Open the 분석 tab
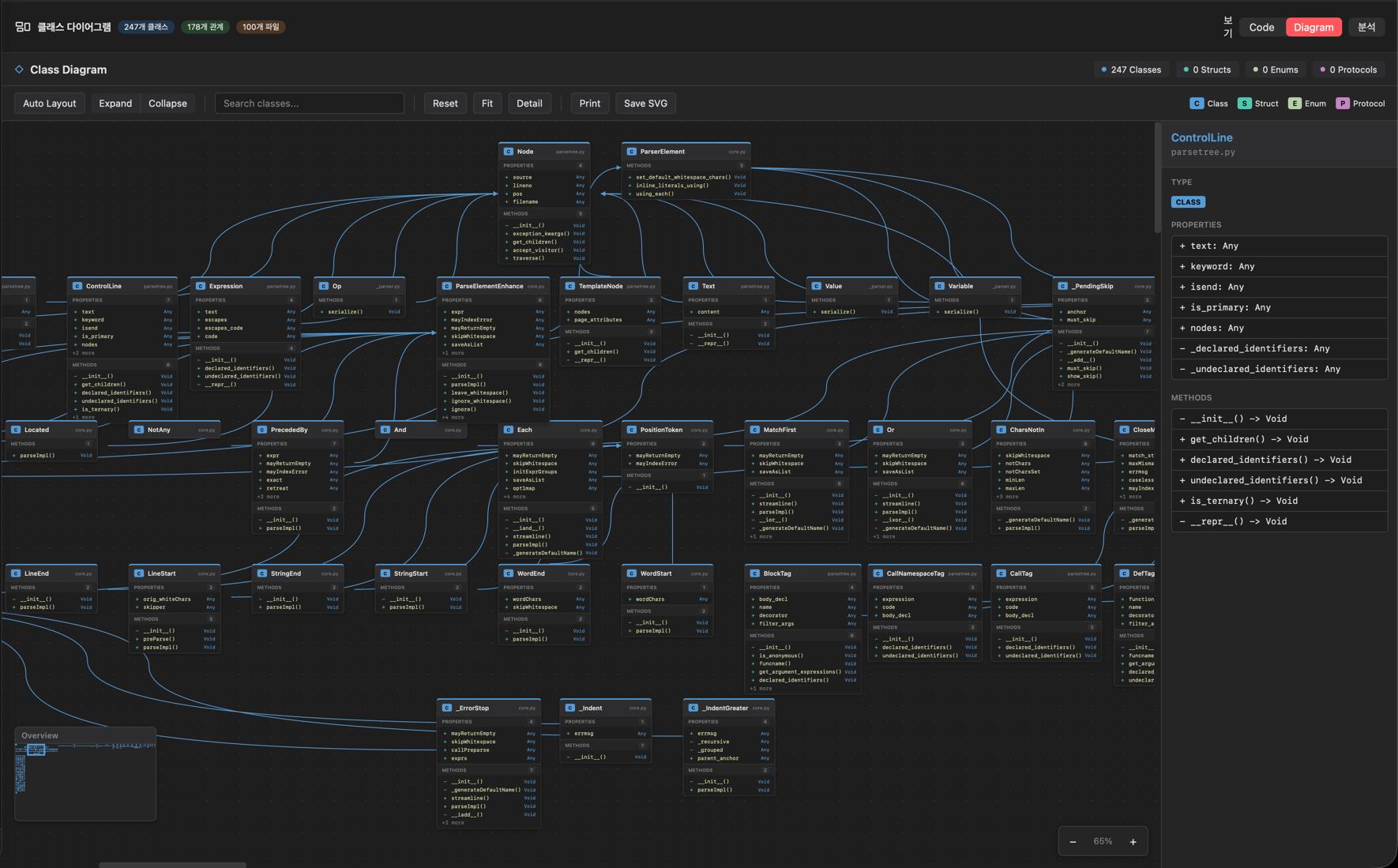This screenshot has width=1398, height=868. [x=1366, y=27]
